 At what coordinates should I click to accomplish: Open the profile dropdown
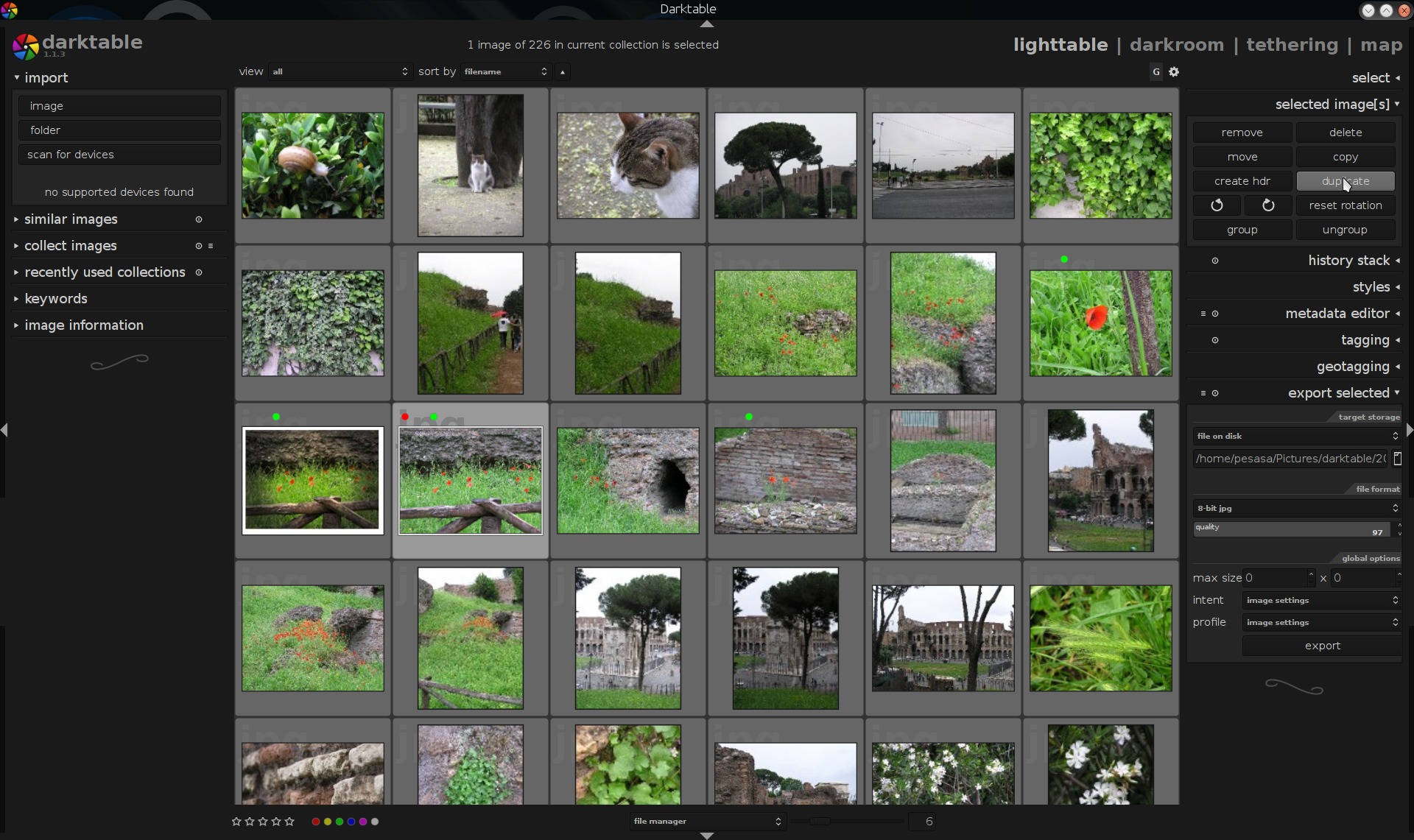point(1322,622)
